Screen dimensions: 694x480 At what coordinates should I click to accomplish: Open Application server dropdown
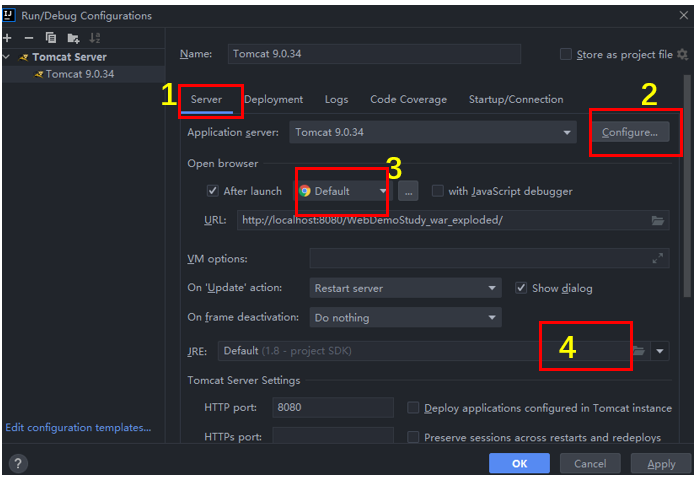point(433,132)
